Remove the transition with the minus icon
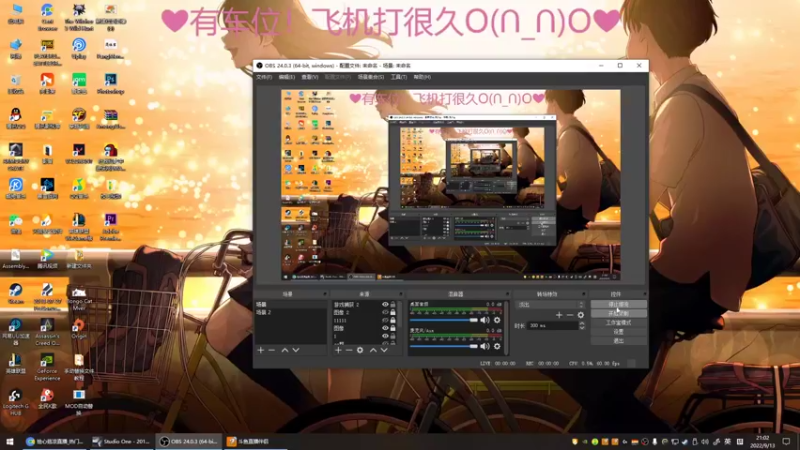Image resolution: width=800 pixels, height=450 pixels. [x=570, y=315]
